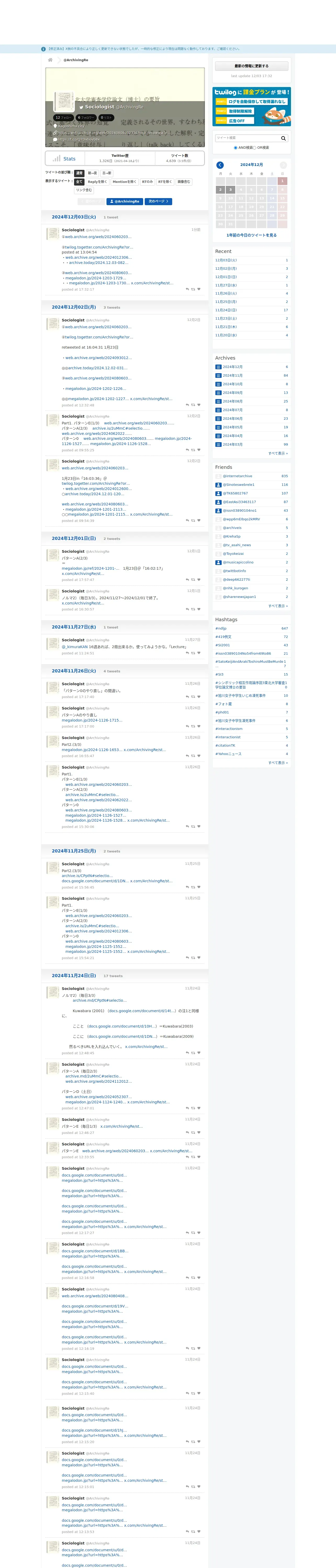
Task: Select OR検索 radio button
Action: tap(254, 147)
